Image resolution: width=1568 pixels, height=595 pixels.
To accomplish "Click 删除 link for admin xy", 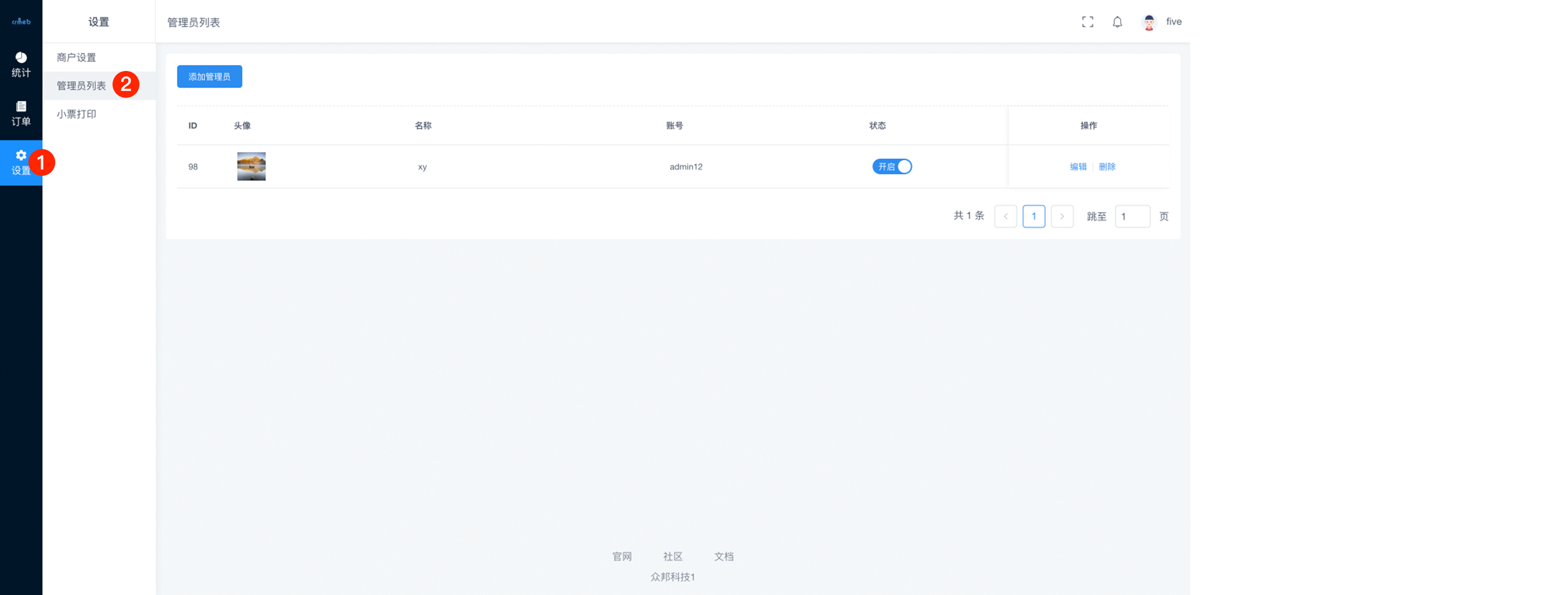I will [1107, 167].
